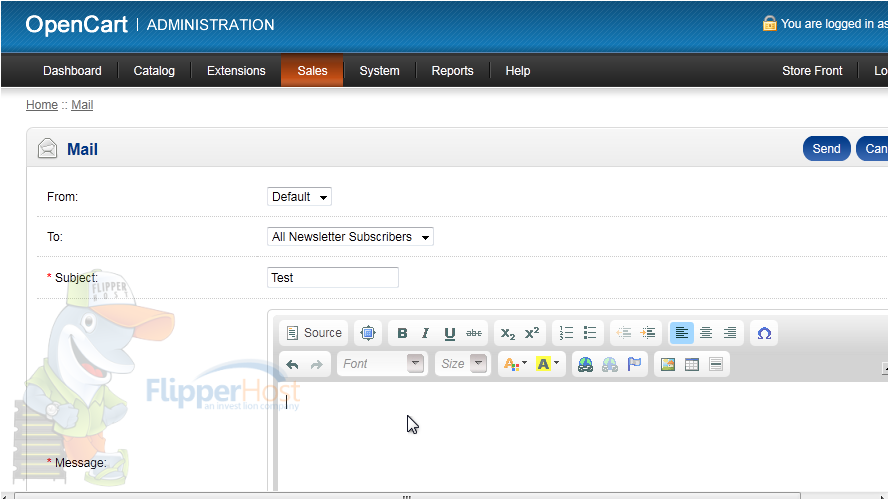This screenshot has width=889, height=500.
Task: Open the Catalog menu
Action: point(154,70)
